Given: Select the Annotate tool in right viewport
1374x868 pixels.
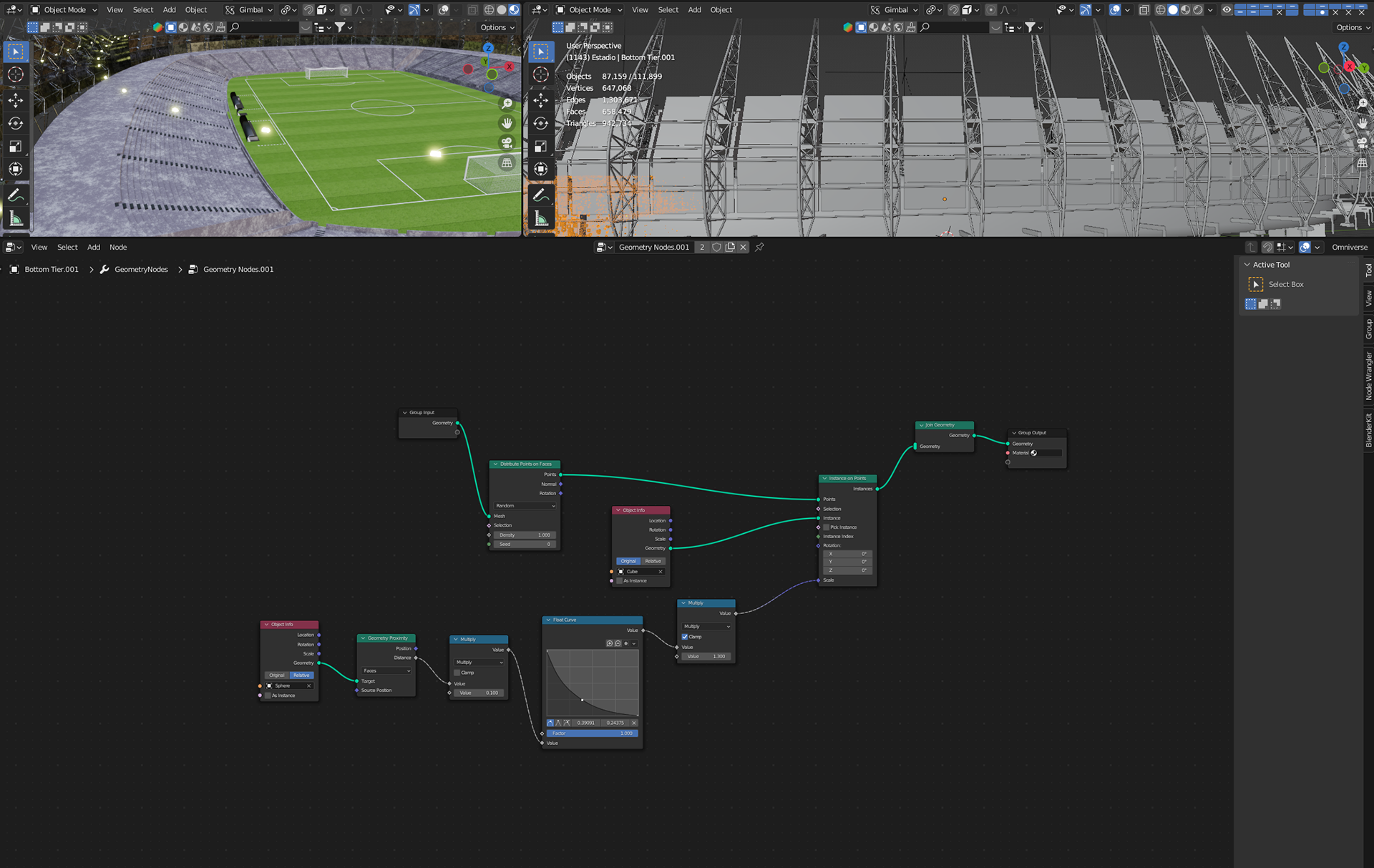Looking at the screenshot, I should [x=541, y=195].
